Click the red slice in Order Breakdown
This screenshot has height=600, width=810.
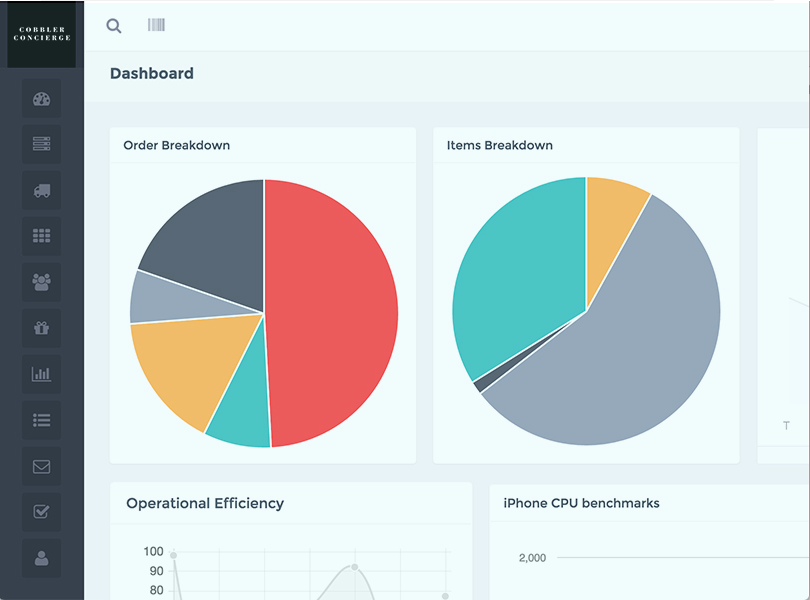[330, 310]
